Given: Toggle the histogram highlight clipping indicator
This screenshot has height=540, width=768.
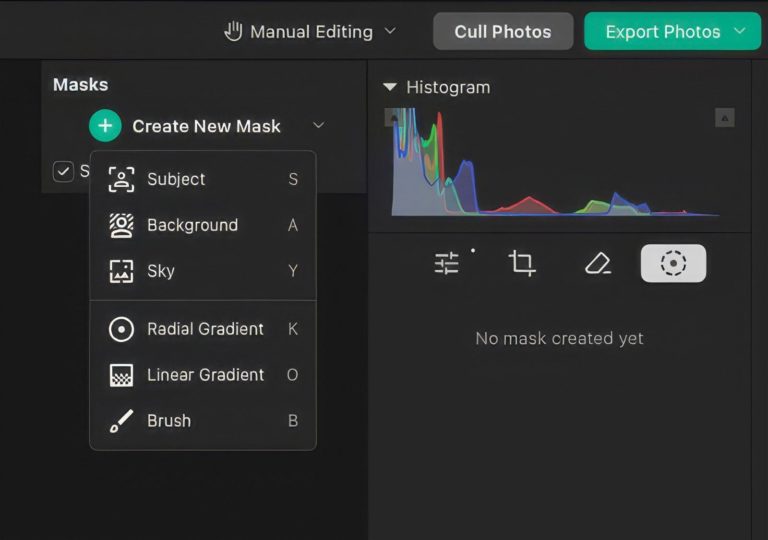Looking at the screenshot, I should pyautogui.click(x=725, y=118).
